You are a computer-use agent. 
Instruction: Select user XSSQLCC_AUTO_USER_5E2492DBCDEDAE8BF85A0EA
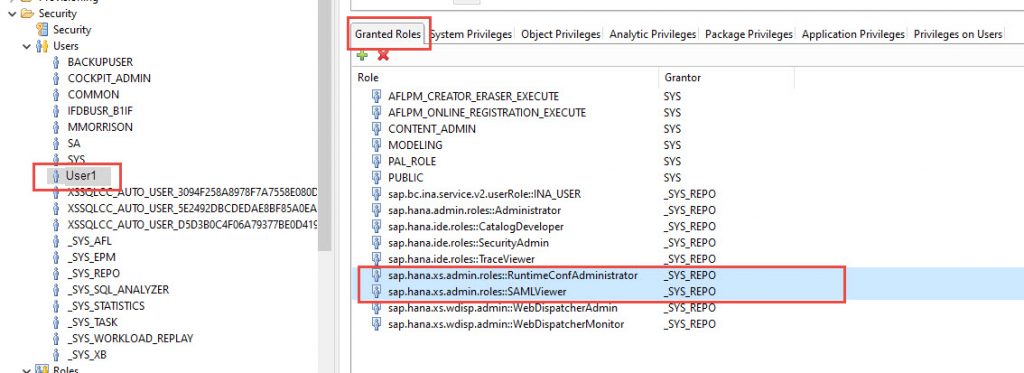click(x=192, y=208)
